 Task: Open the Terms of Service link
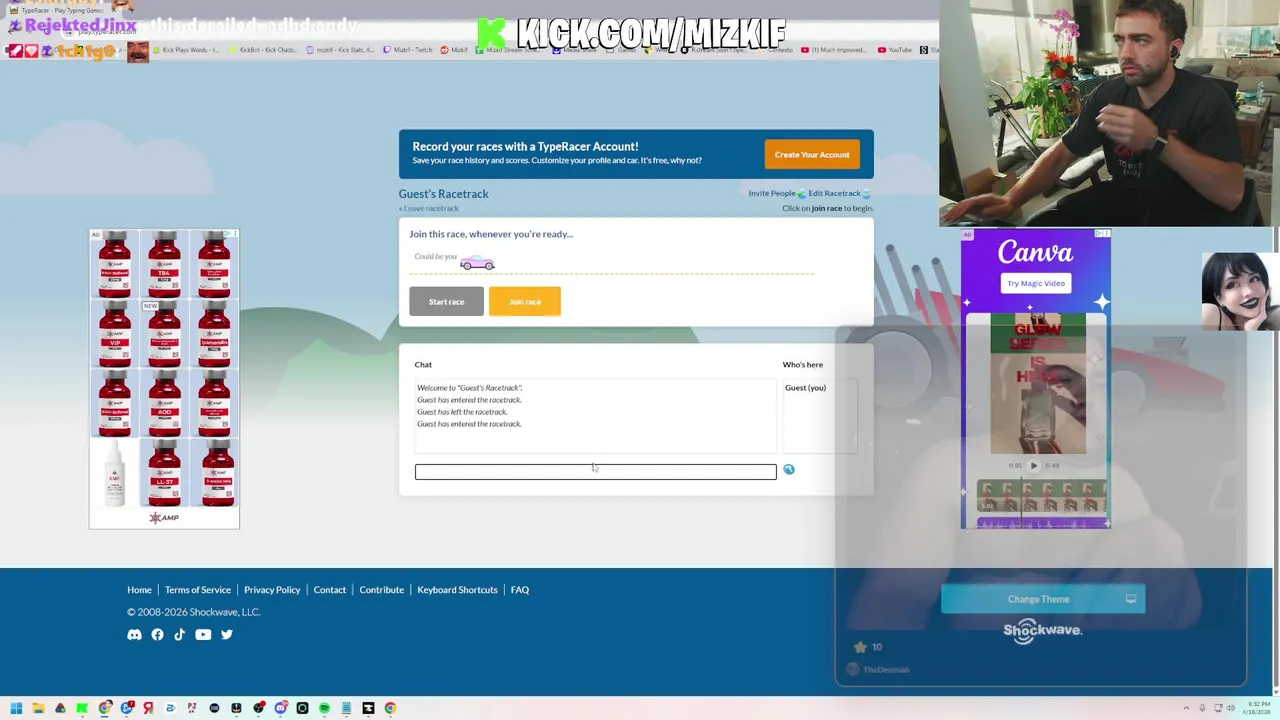tap(198, 590)
